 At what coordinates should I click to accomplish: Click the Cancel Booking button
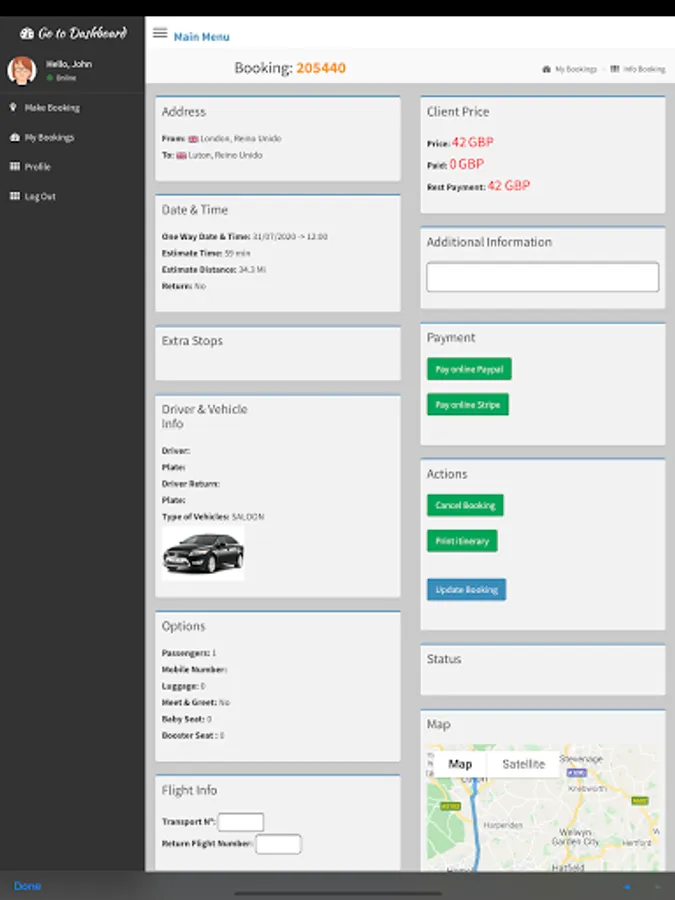(465, 505)
